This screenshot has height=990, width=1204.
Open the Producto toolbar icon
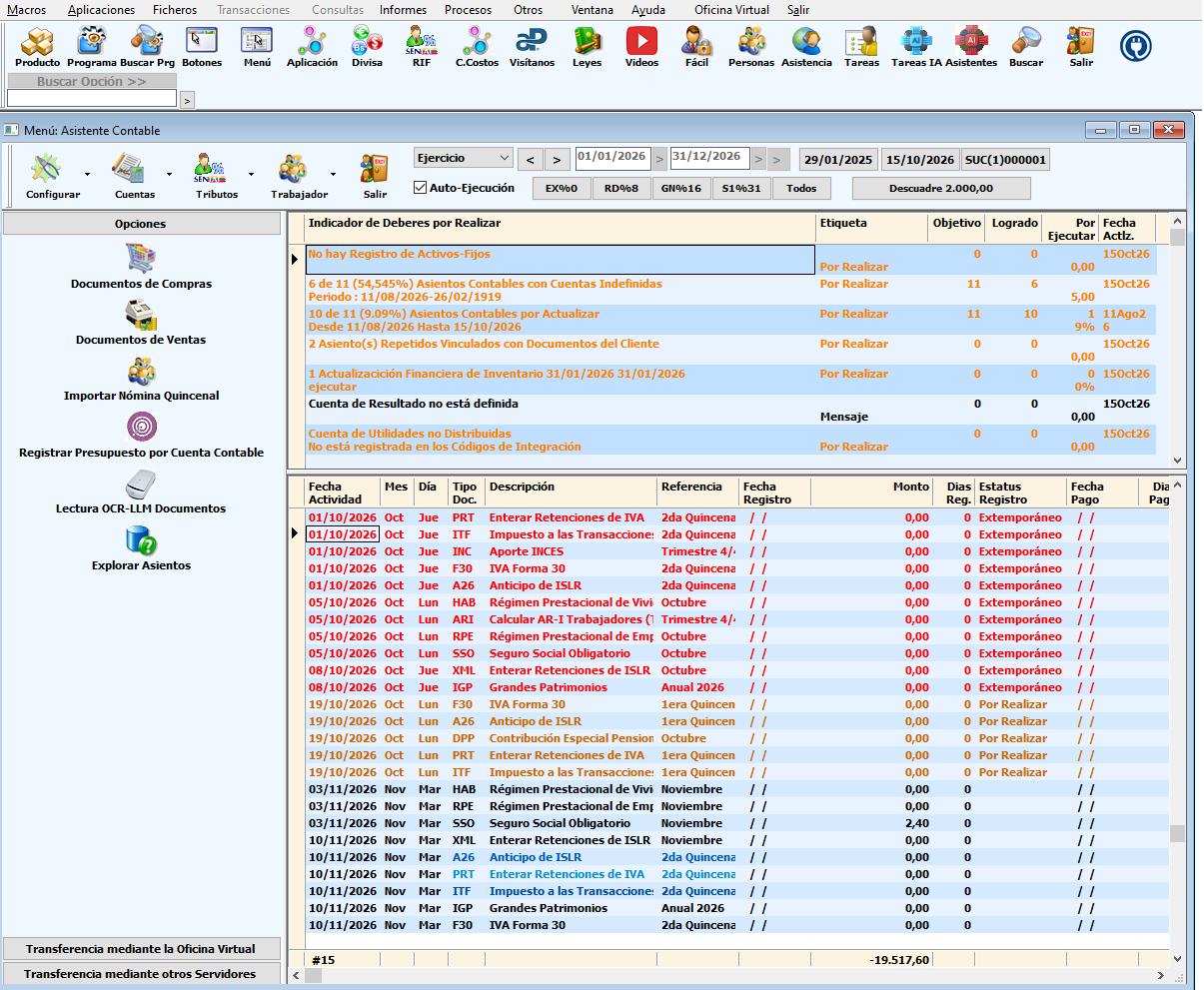click(37, 47)
